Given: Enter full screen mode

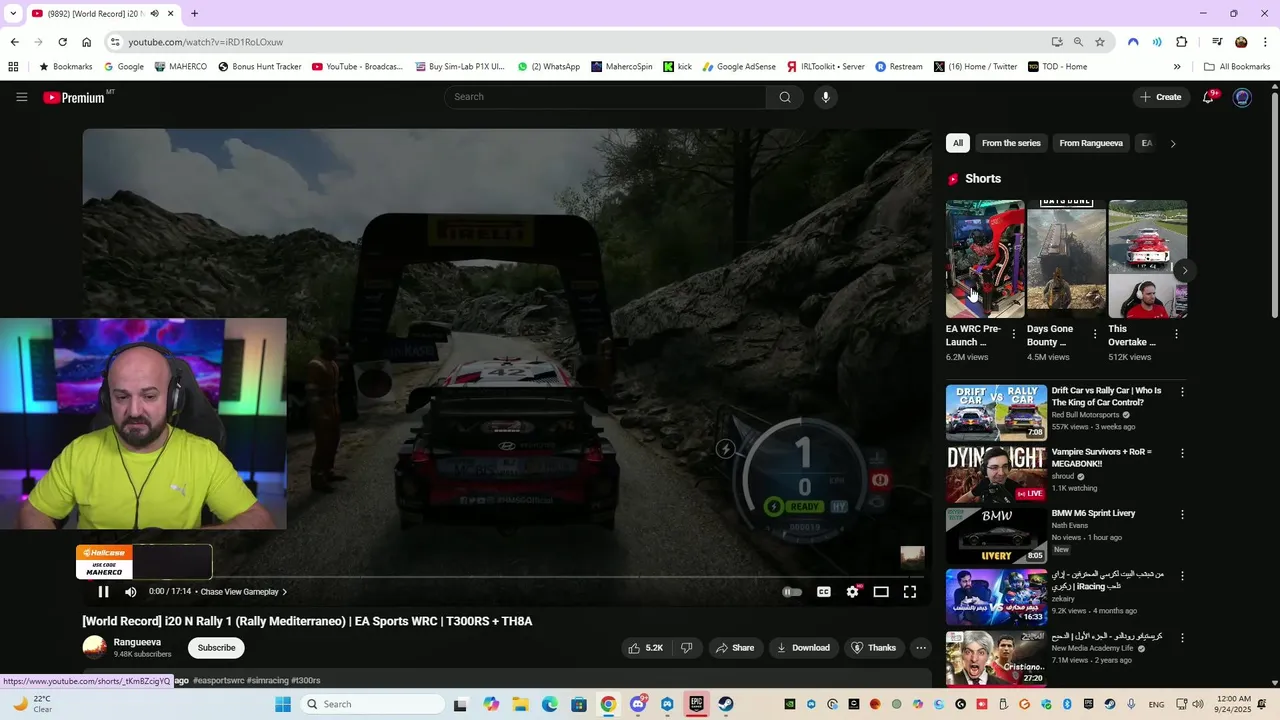Looking at the screenshot, I should coord(910,592).
